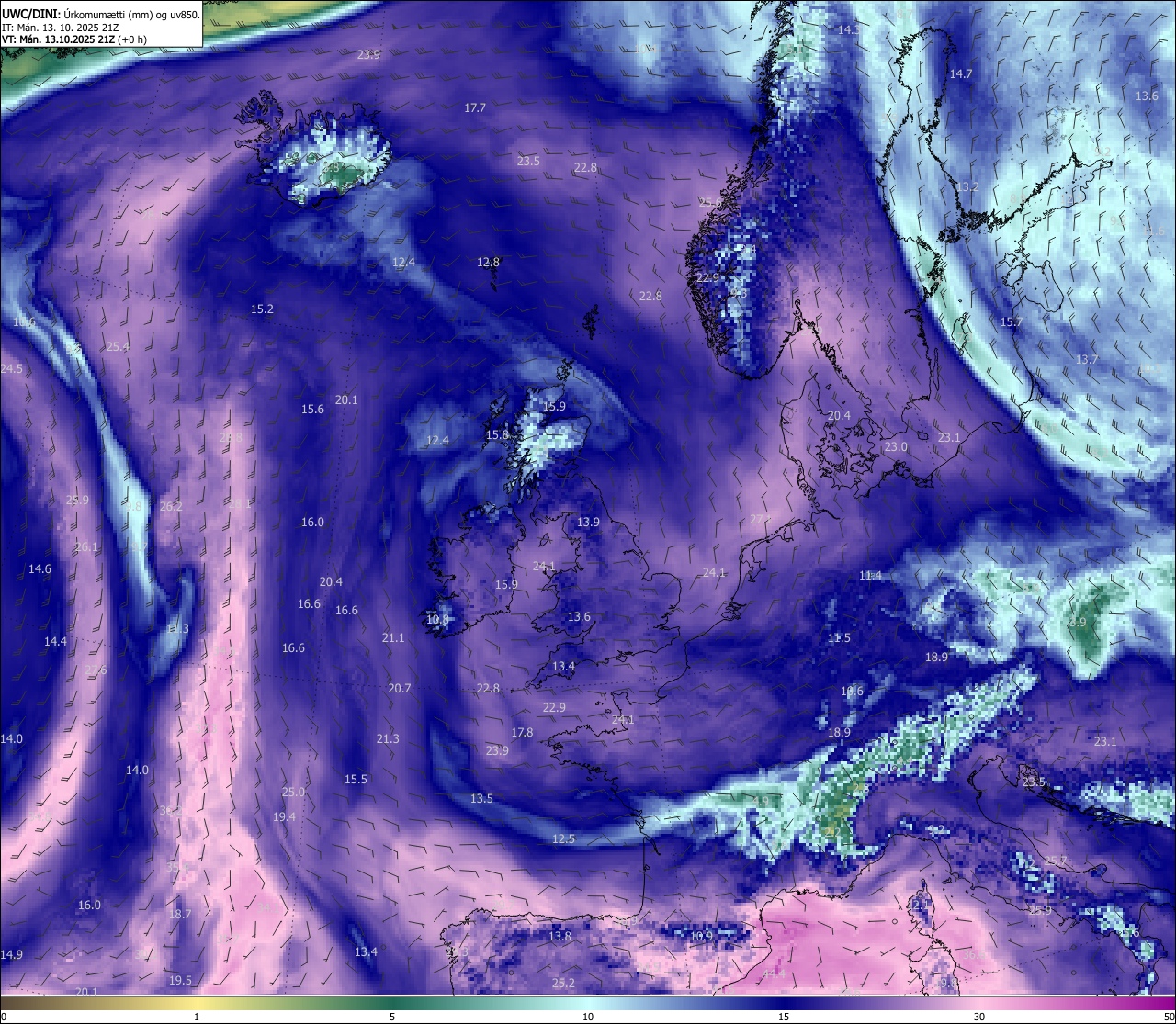1176x1024 pixels.
Task: Click the 15.6 value label
Action: point(312,409)
